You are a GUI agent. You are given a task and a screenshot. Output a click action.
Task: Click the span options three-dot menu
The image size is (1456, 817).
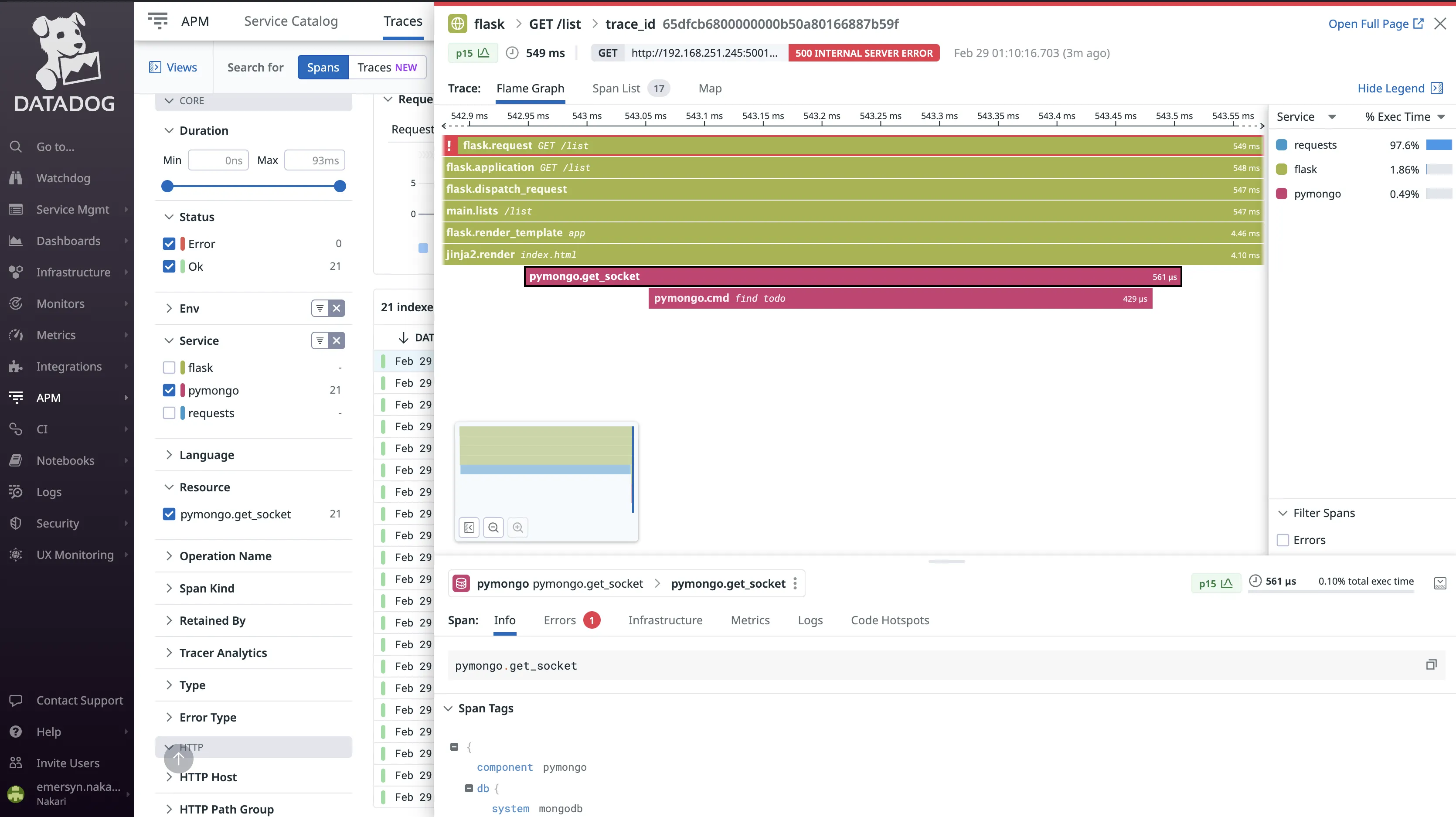[795, 583]
